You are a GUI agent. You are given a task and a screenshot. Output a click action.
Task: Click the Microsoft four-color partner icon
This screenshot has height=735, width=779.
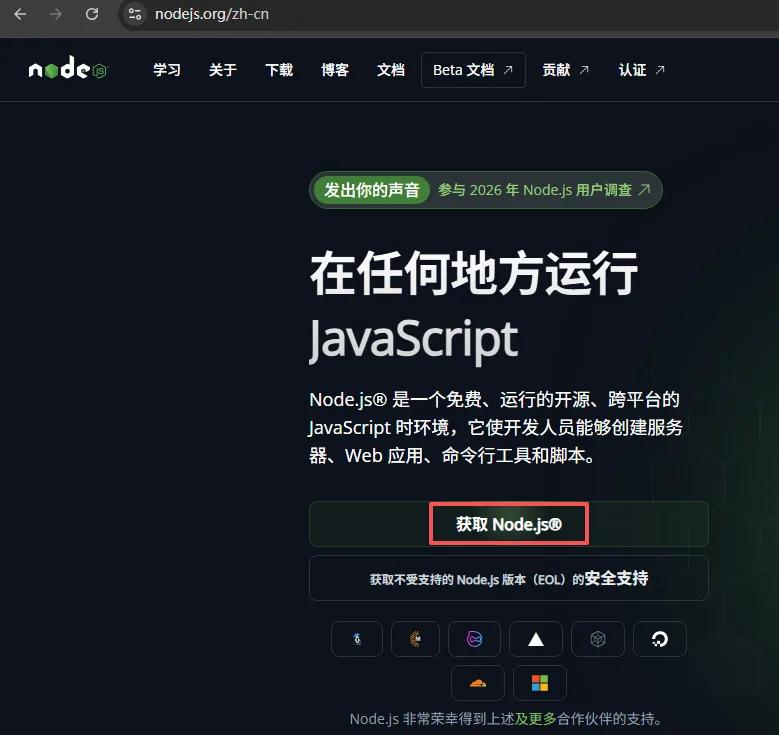[x=540, y=683]
